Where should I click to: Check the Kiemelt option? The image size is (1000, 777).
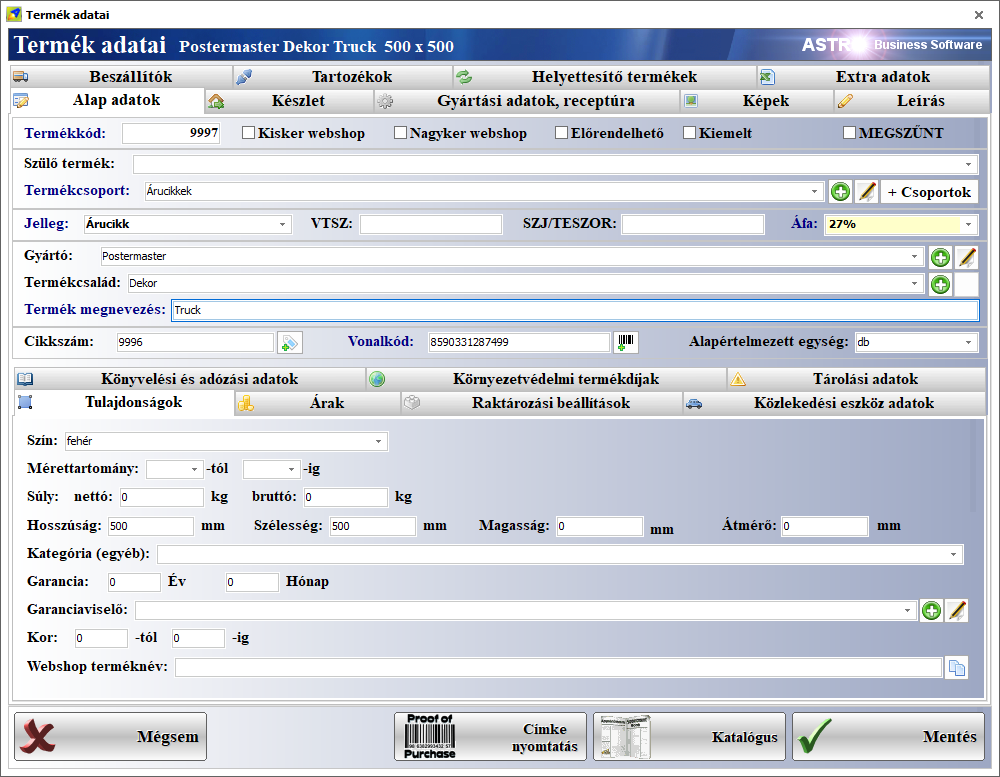coord(689,133)
